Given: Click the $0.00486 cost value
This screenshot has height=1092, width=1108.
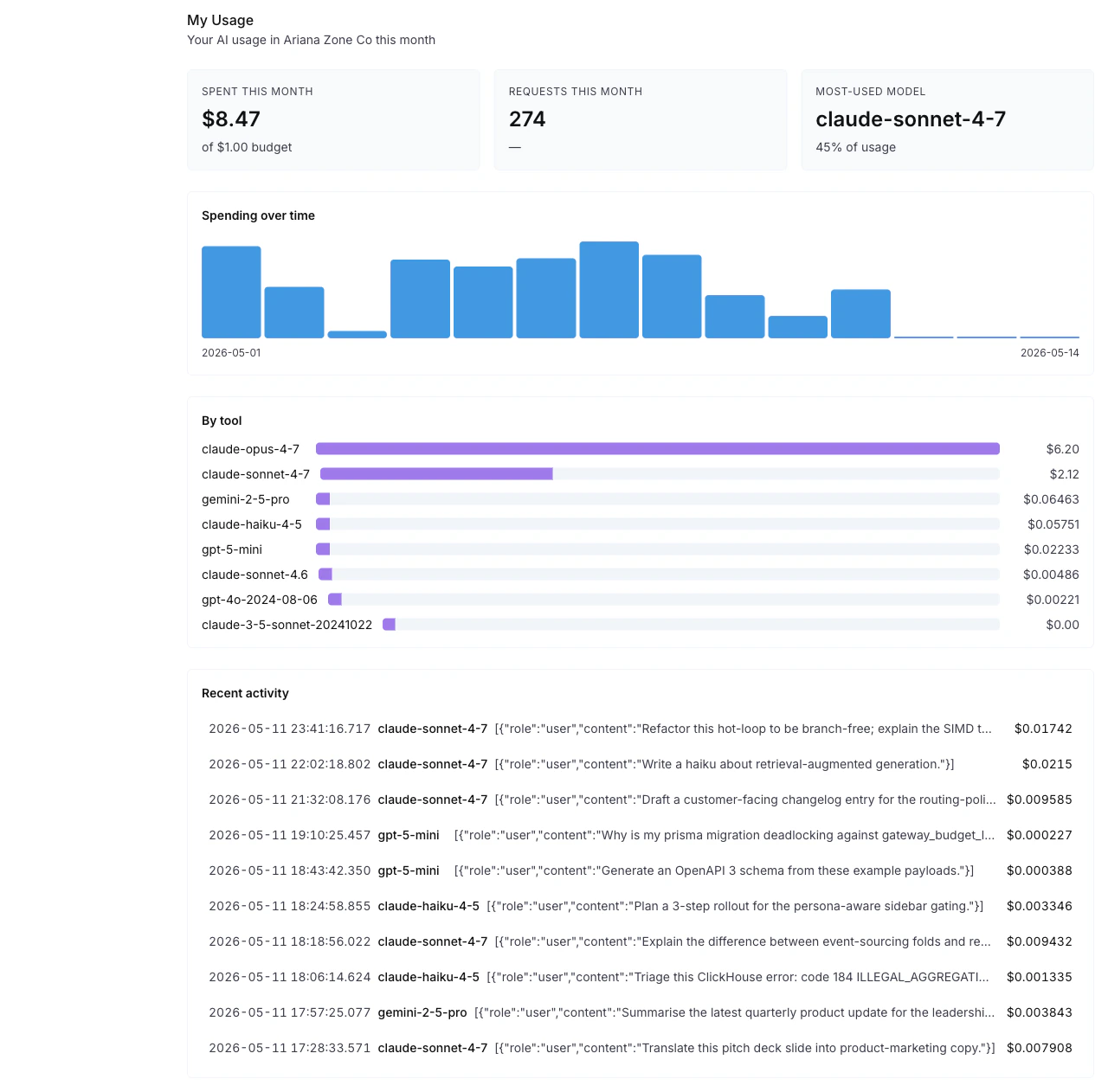Looking at the screenshot, I should [x=1051, y=575].
